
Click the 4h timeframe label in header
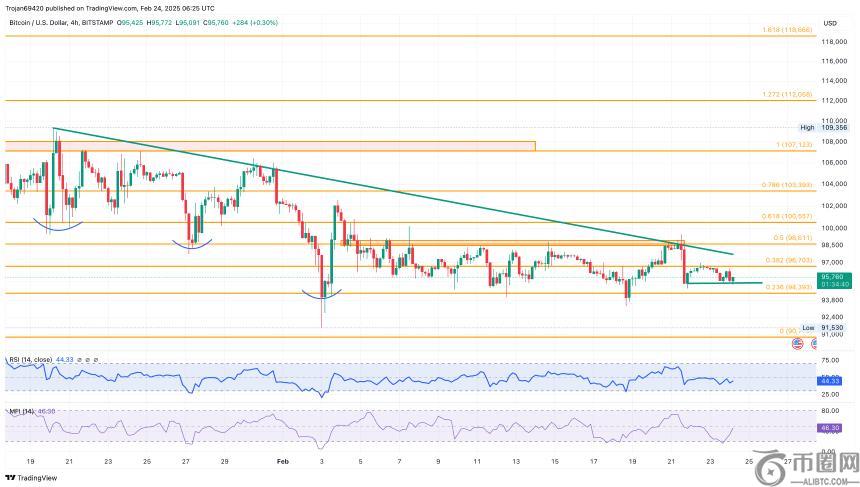80,22
